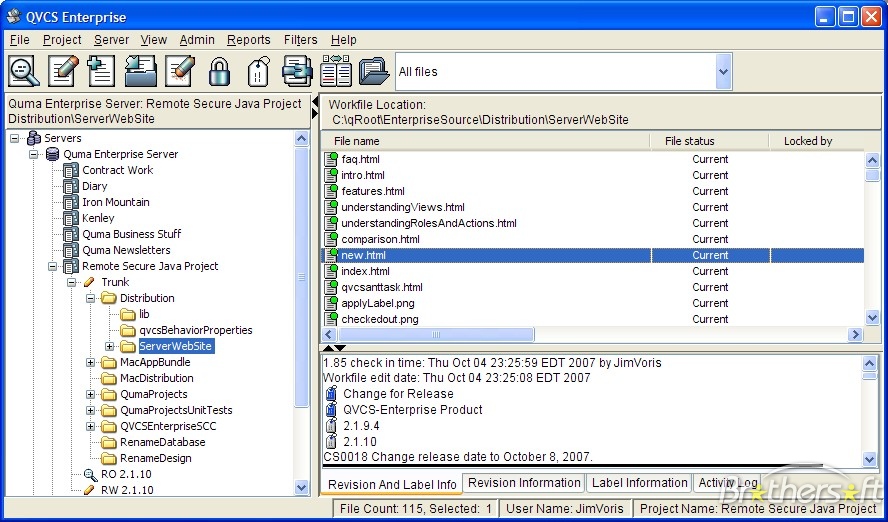Click the open folder toolbar icon

click(374, 71)
